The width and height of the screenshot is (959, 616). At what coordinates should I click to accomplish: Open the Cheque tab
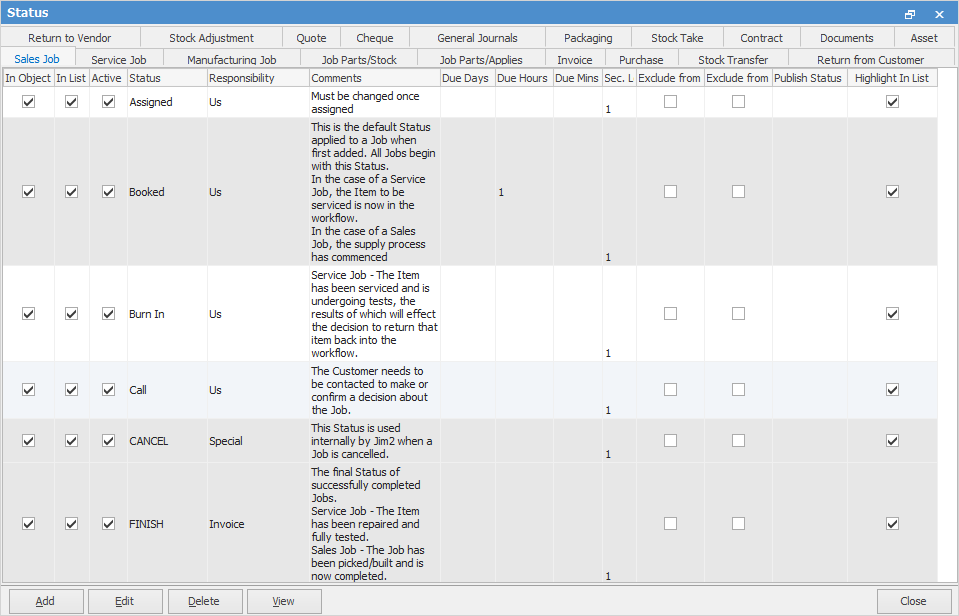point(375,38)
